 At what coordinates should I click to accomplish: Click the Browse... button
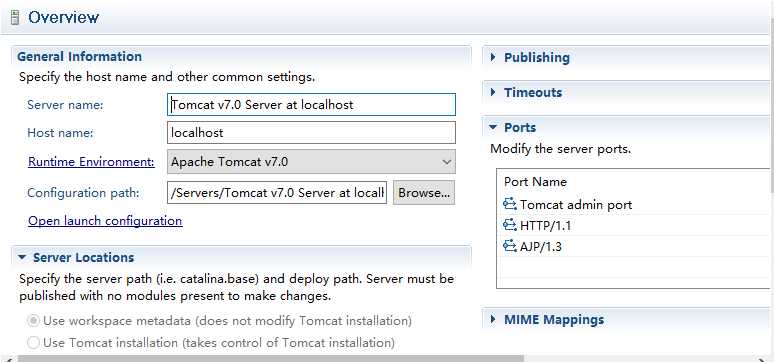click(424, 193)
